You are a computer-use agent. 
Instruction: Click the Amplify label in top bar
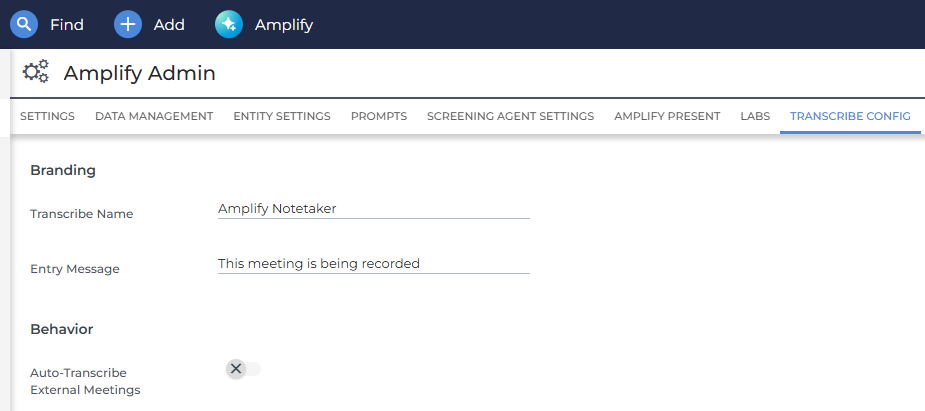pos(284,25)
